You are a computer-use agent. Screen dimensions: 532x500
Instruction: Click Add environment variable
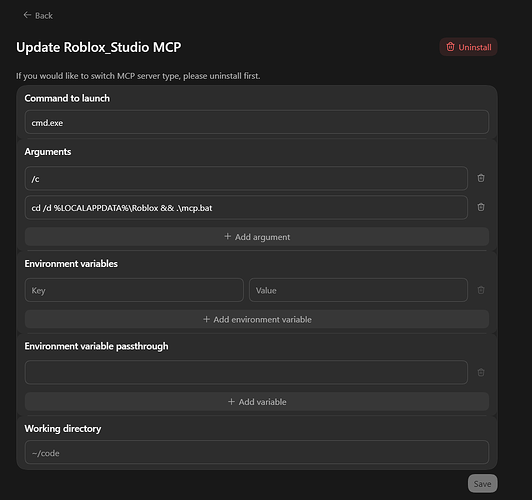pyautogui.click(x=256, y=319)
